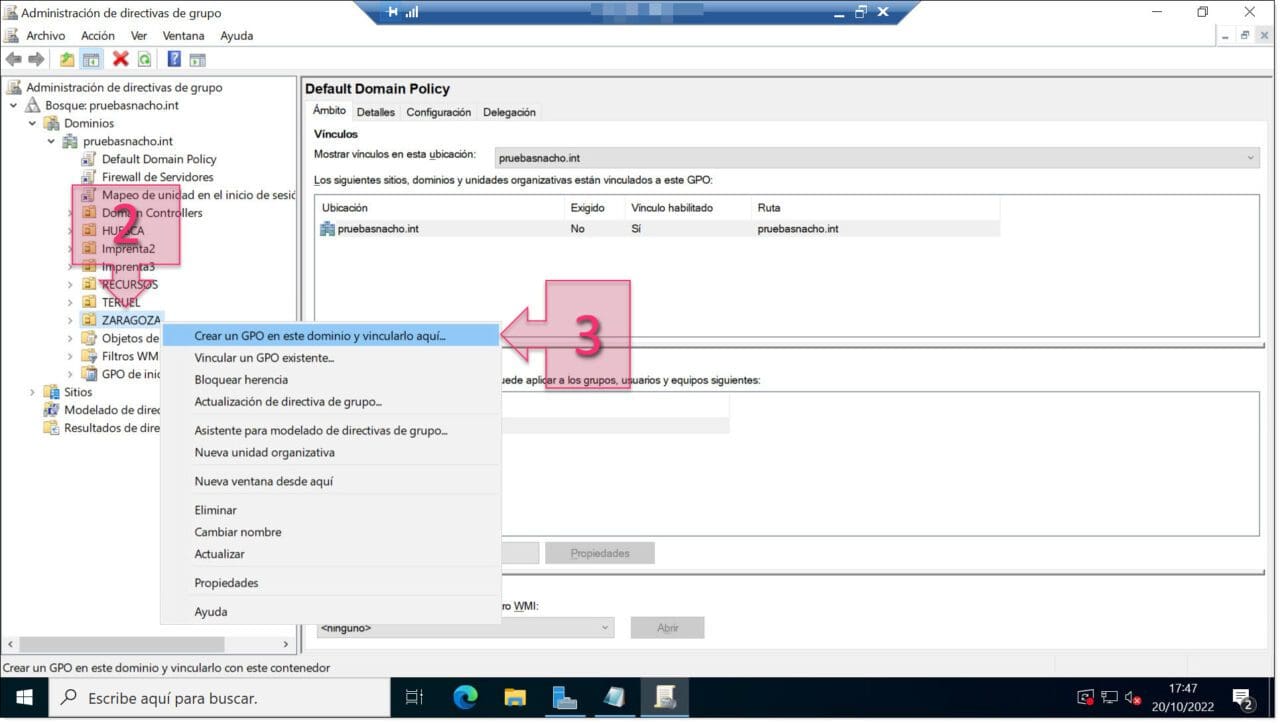The image size is (1280, 723).
Task: Click the 'Vínculo habilitado' column header
Action: tap(687, 208)
